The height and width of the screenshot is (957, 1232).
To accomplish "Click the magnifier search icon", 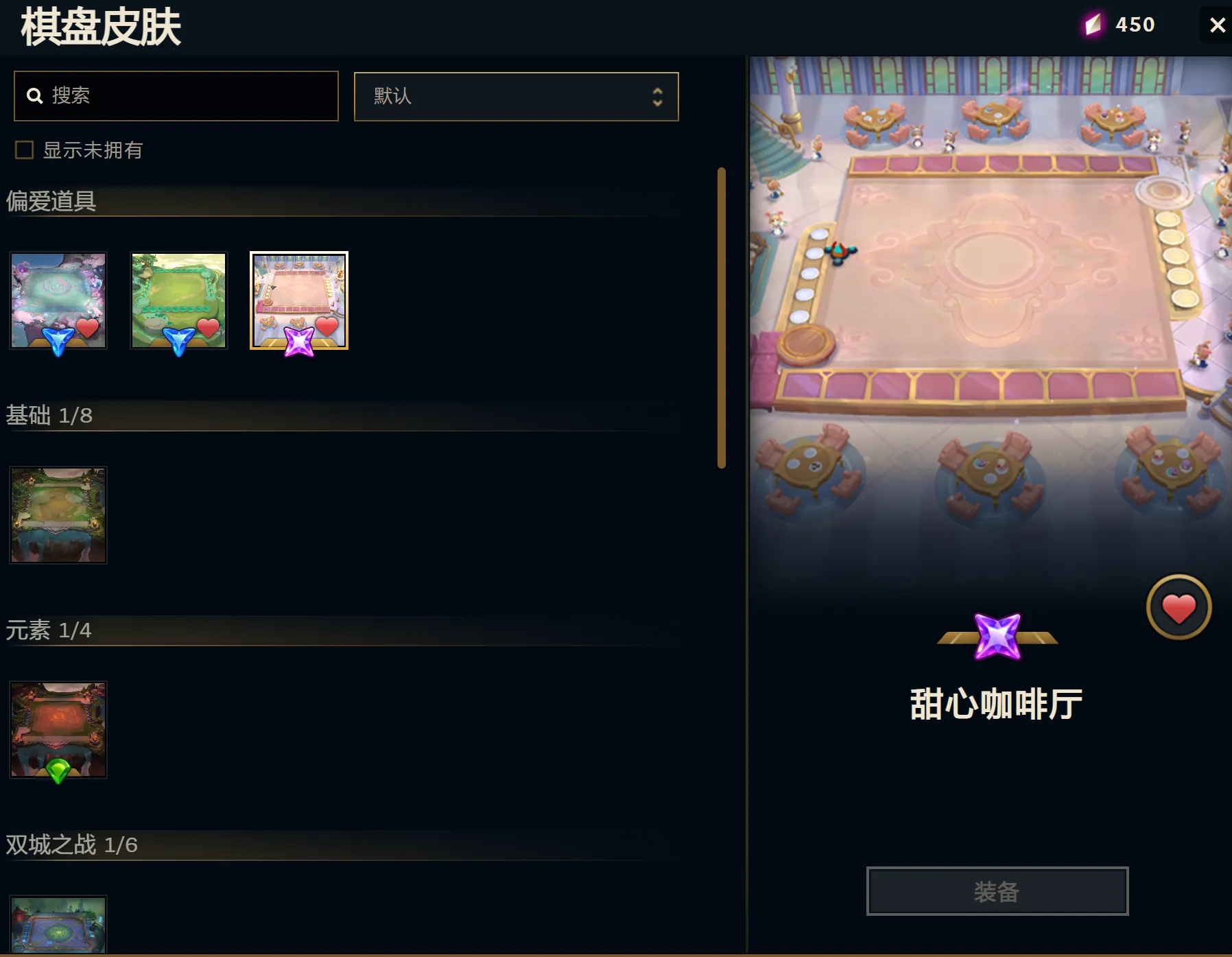I will click(34, 96).
